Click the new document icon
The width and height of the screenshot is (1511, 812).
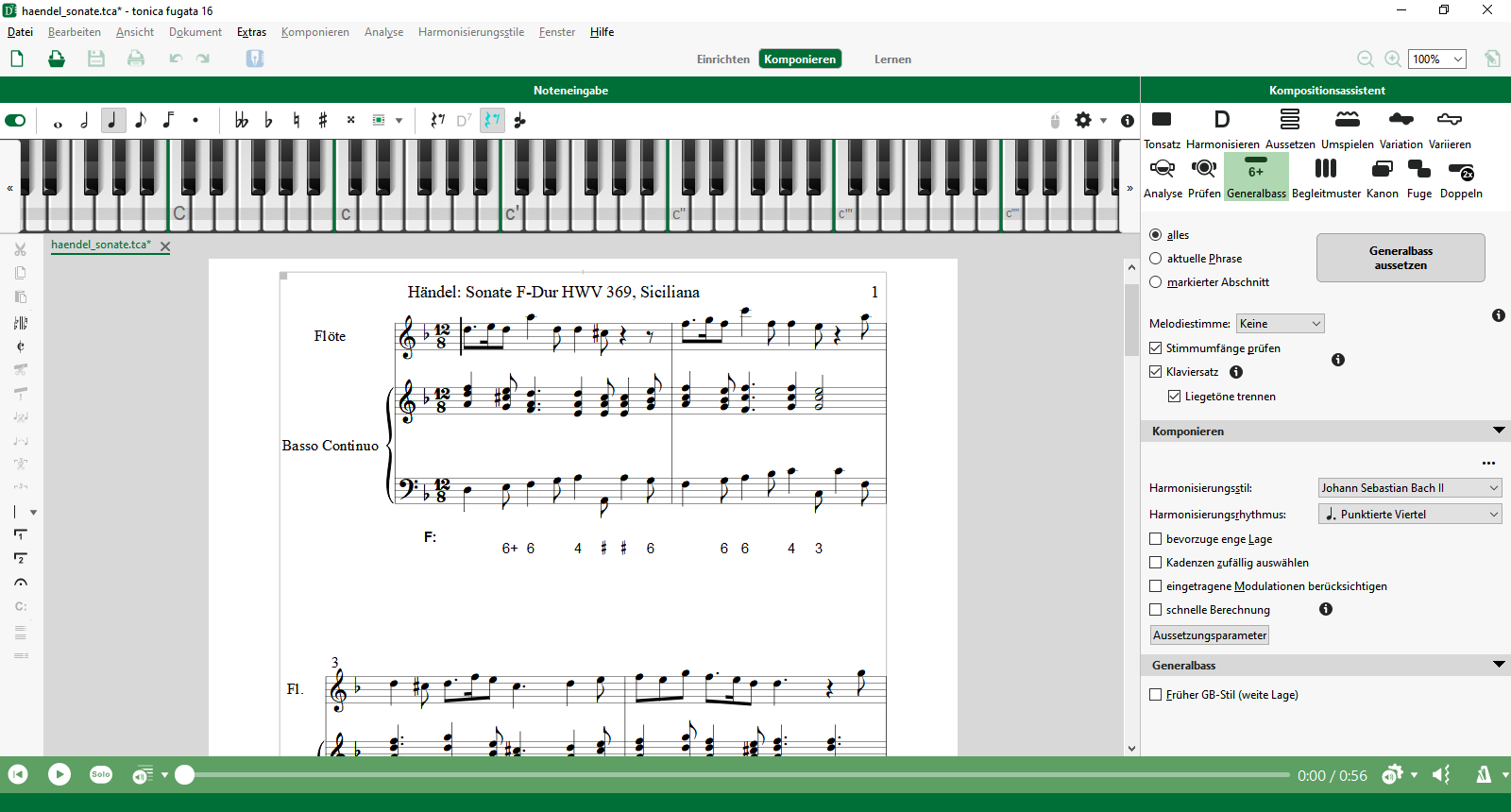[x=17, y=59]
